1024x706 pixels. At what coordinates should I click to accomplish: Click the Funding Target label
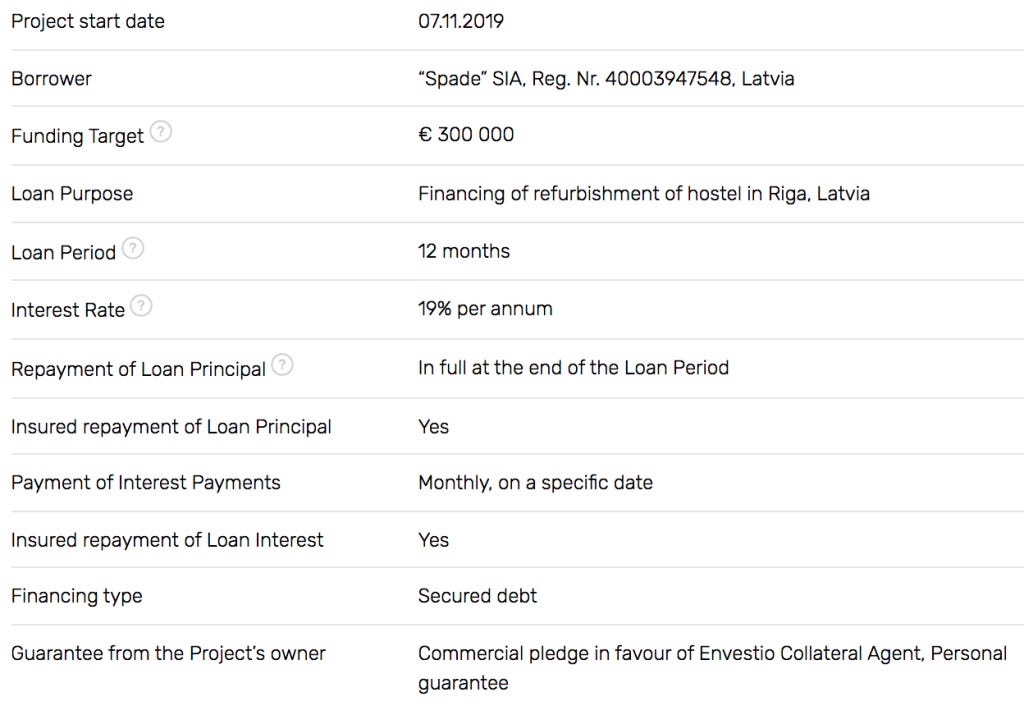point(77,136)
